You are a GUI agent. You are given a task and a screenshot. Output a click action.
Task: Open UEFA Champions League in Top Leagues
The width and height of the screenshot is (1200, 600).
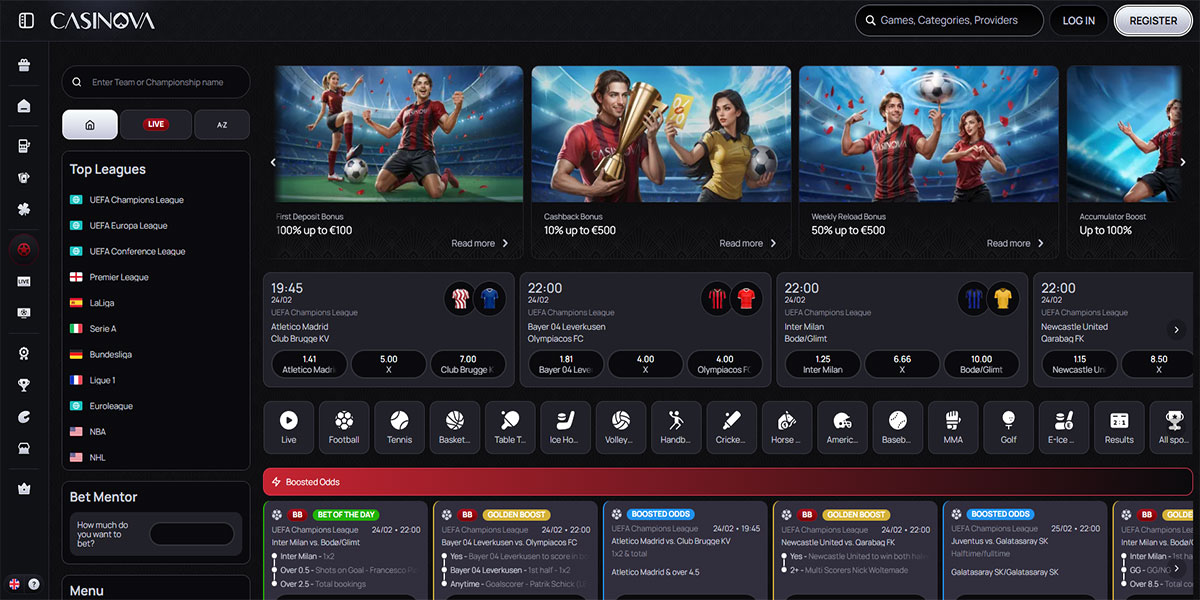click(x=136, y=200)
